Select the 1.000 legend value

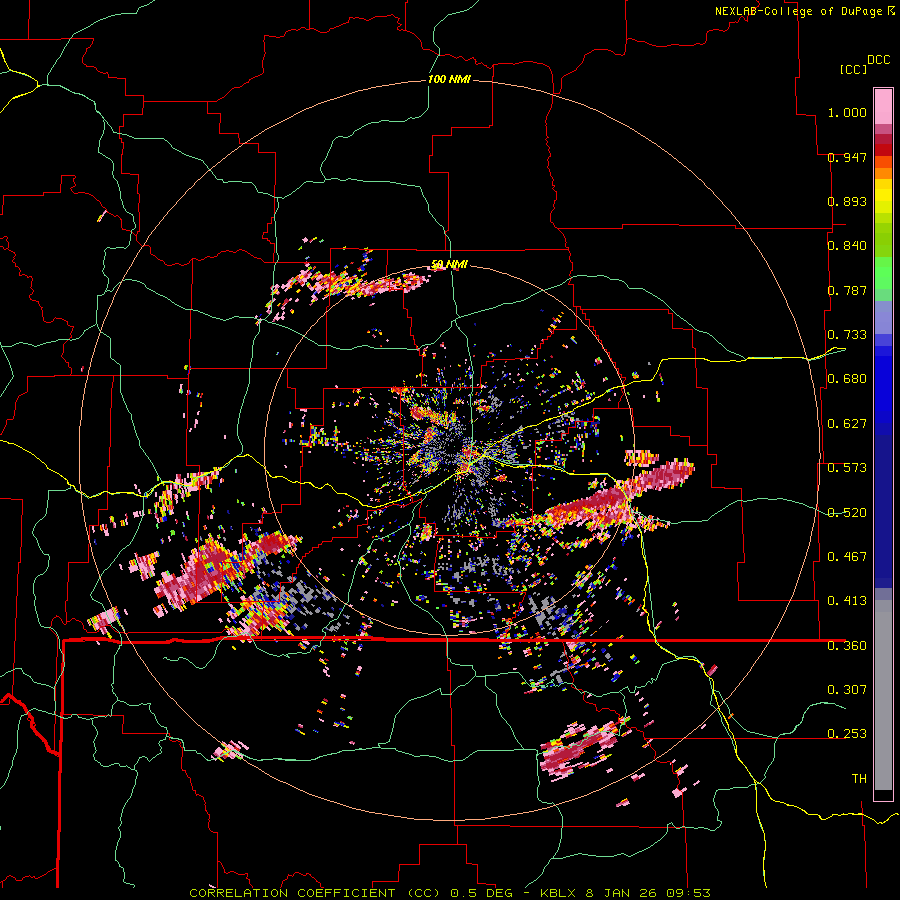point(847,112)
